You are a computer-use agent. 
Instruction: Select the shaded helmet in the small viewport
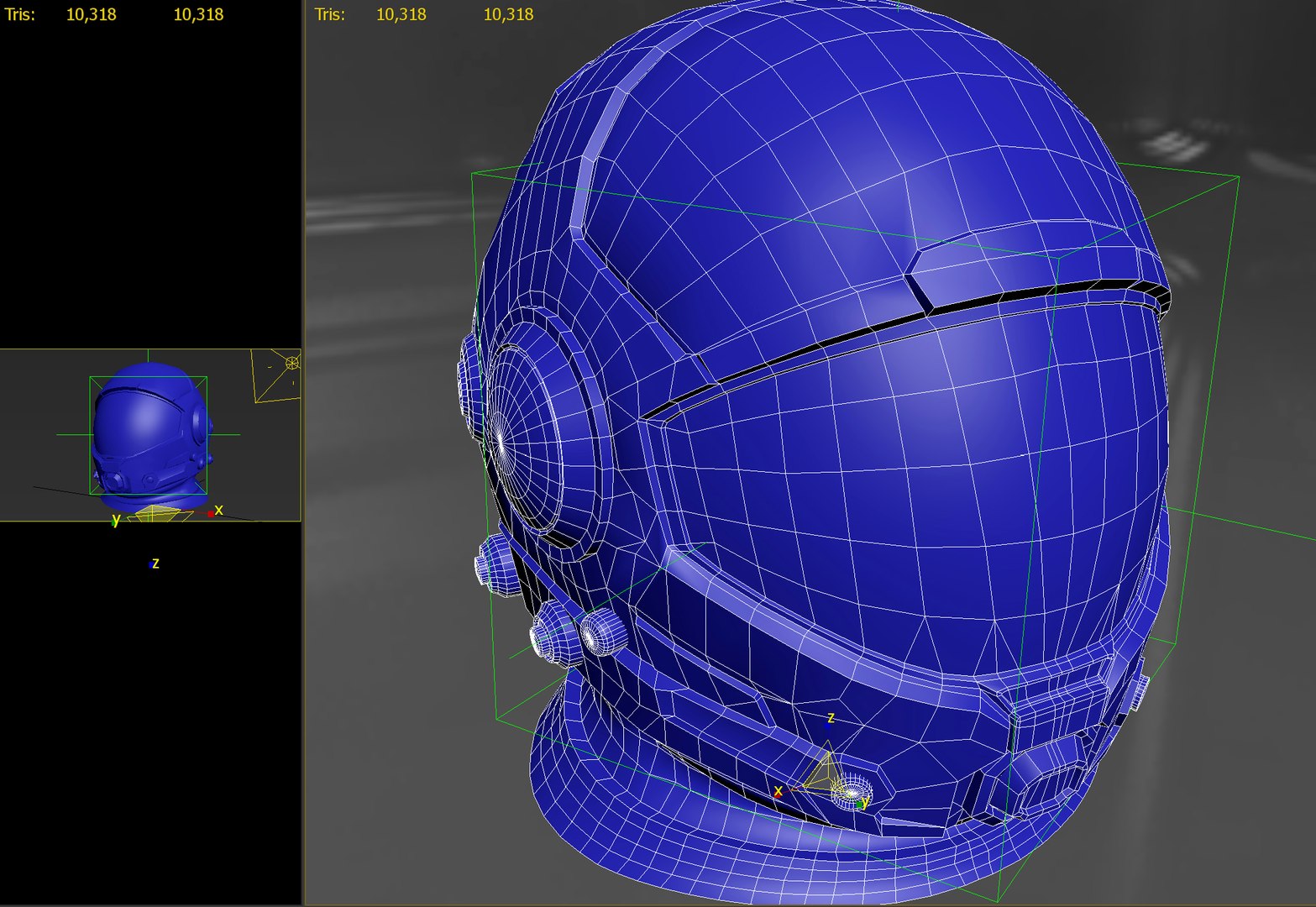151,436
